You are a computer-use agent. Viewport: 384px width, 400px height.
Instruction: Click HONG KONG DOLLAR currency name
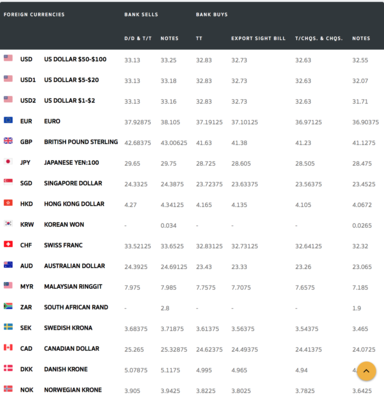coord(74,204)
